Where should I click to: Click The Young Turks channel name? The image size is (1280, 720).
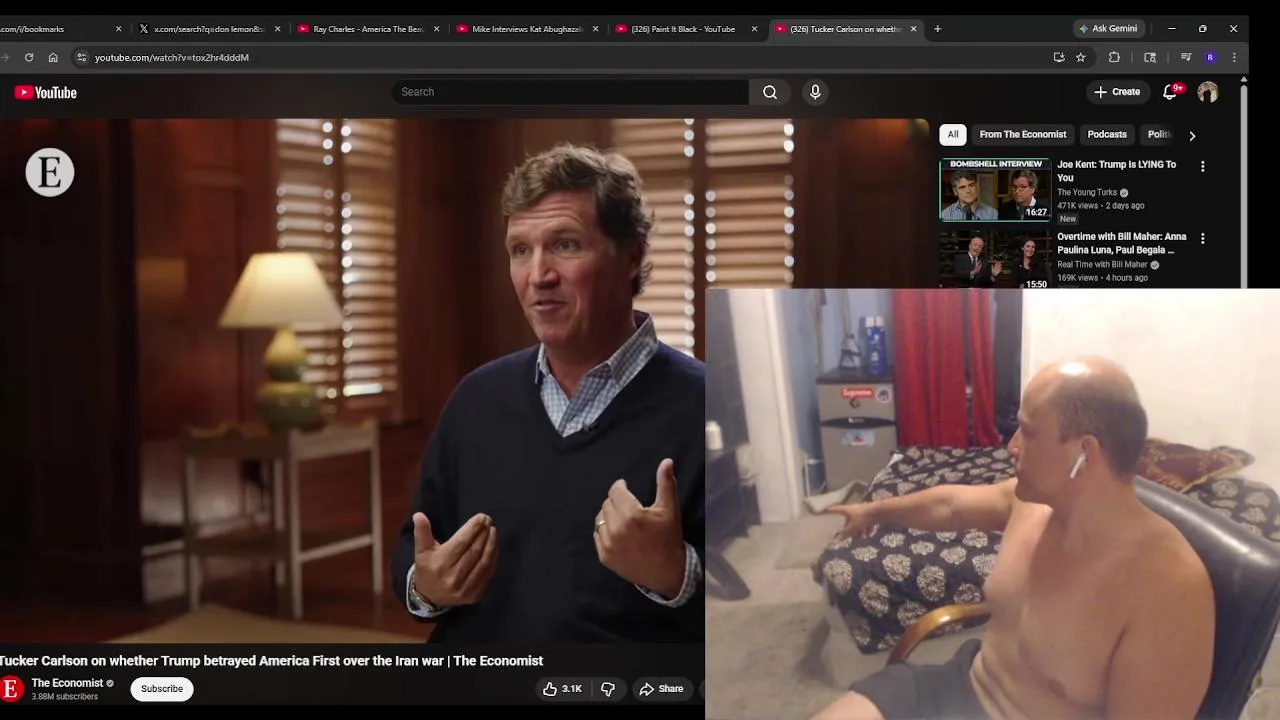click(x=1087, y=192)
